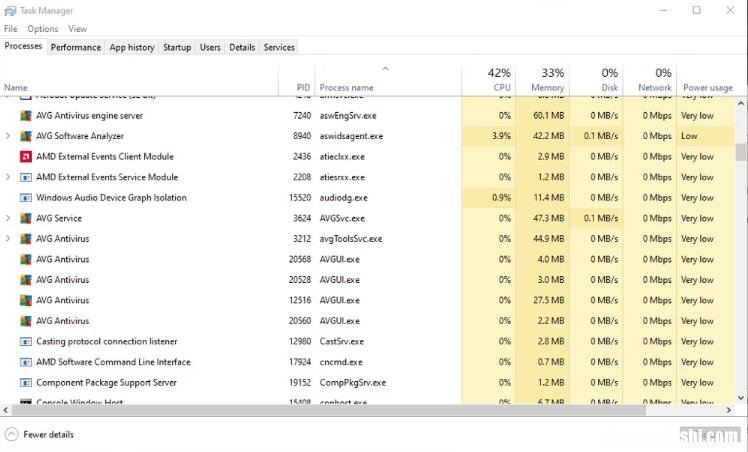Expand the AMD External Events Service Module group
This screenshot has width=748, height=452.
tap(8, 177)
